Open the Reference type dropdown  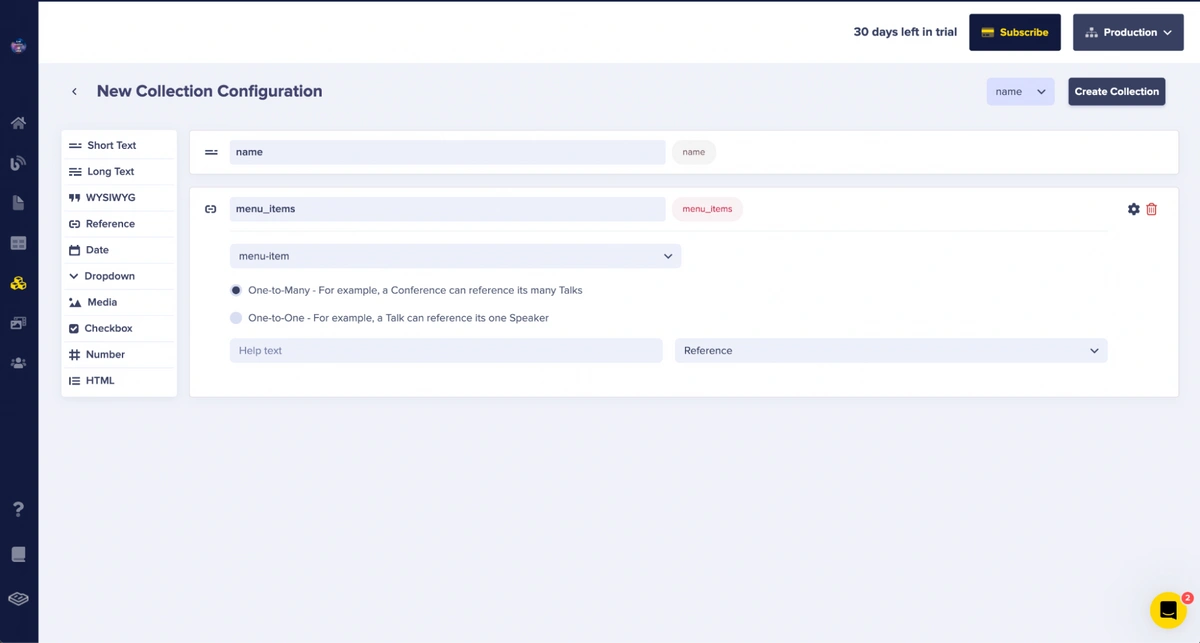click(x=890, y=351)
